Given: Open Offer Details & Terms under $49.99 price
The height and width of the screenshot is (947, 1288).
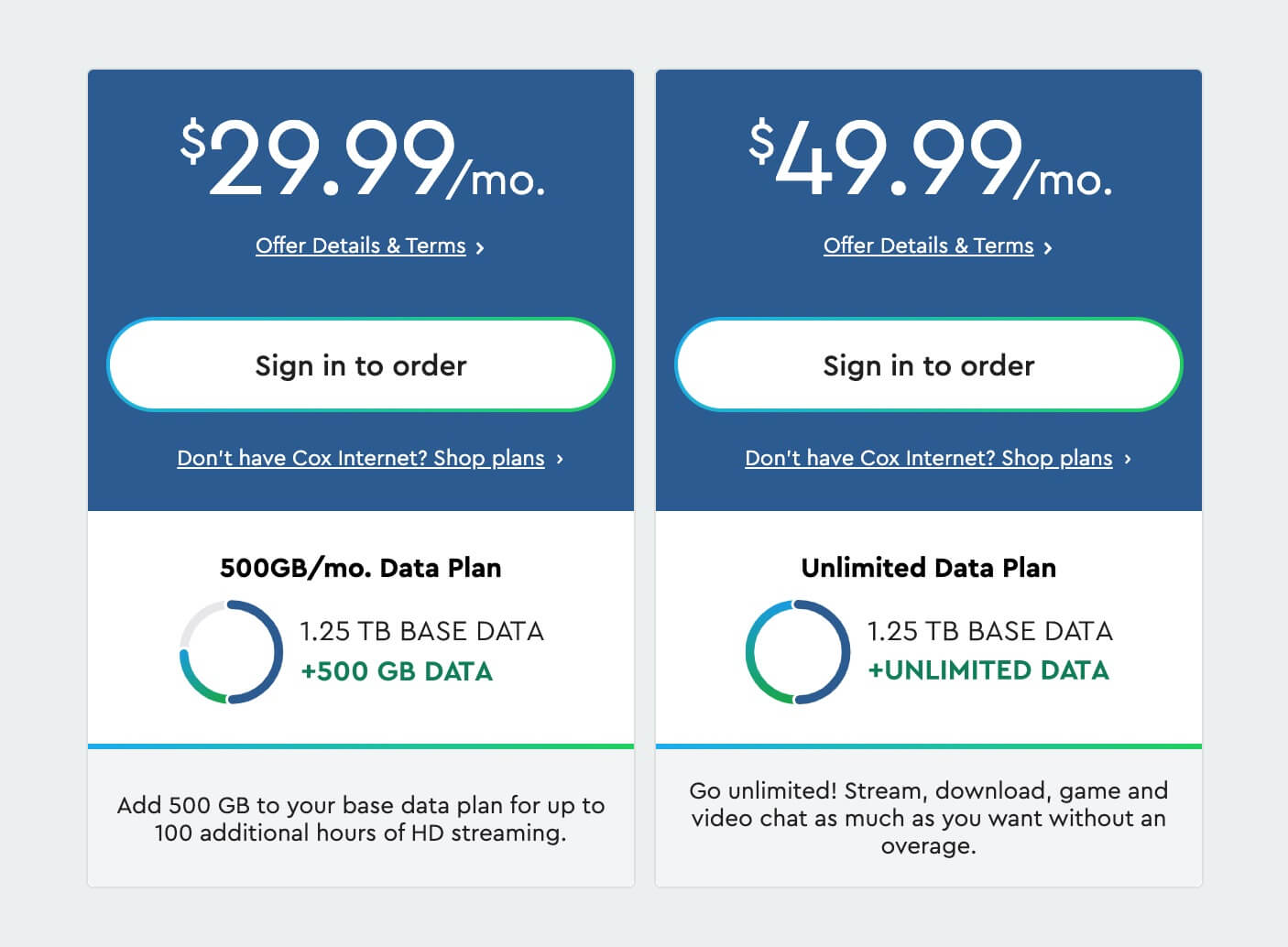Looking at the screenshot, I should pos(928,245).
